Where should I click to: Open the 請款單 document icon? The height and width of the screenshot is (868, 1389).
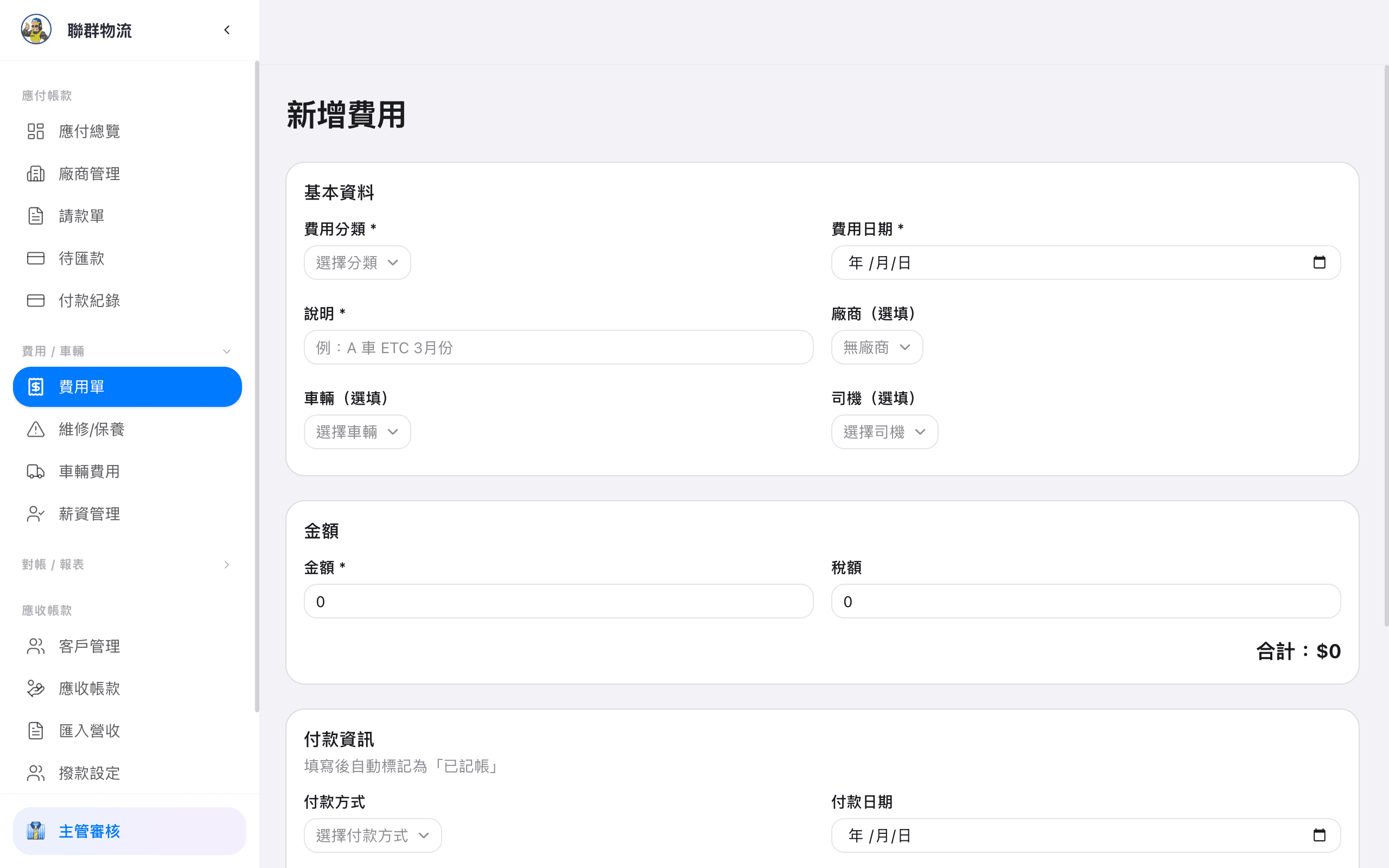point(36,216)
